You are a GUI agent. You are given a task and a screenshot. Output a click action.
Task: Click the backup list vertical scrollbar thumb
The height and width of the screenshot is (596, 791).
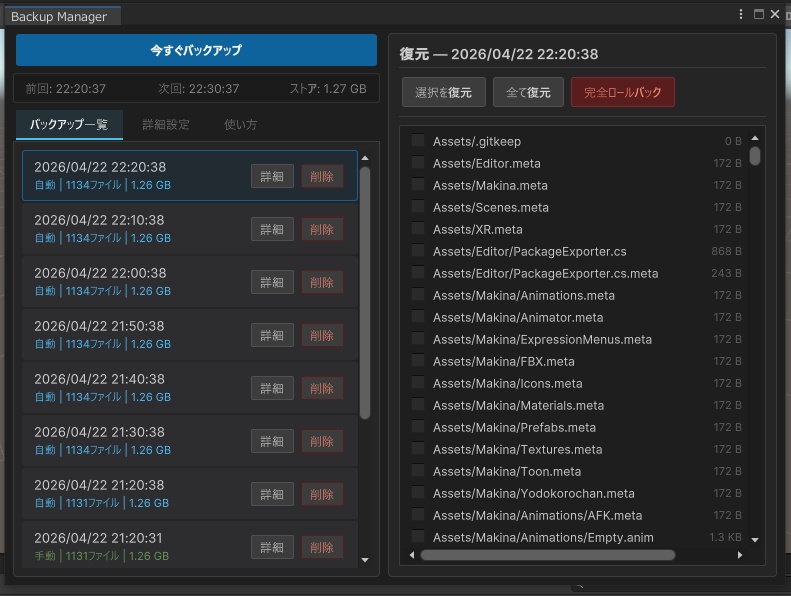point(365,293)
